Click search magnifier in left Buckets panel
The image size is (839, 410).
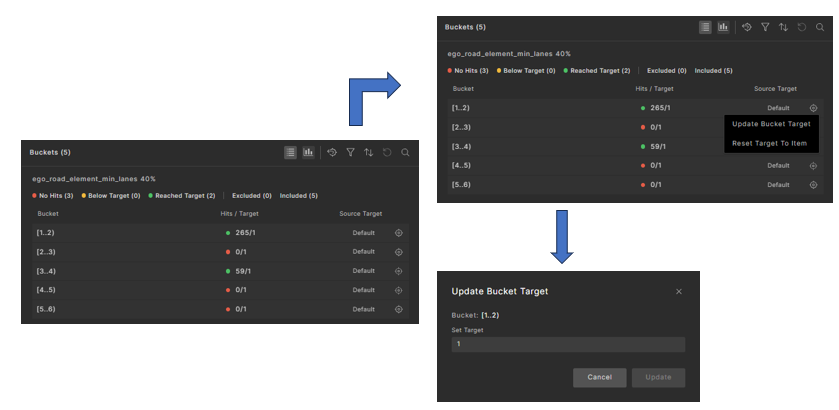click(405, 152)
